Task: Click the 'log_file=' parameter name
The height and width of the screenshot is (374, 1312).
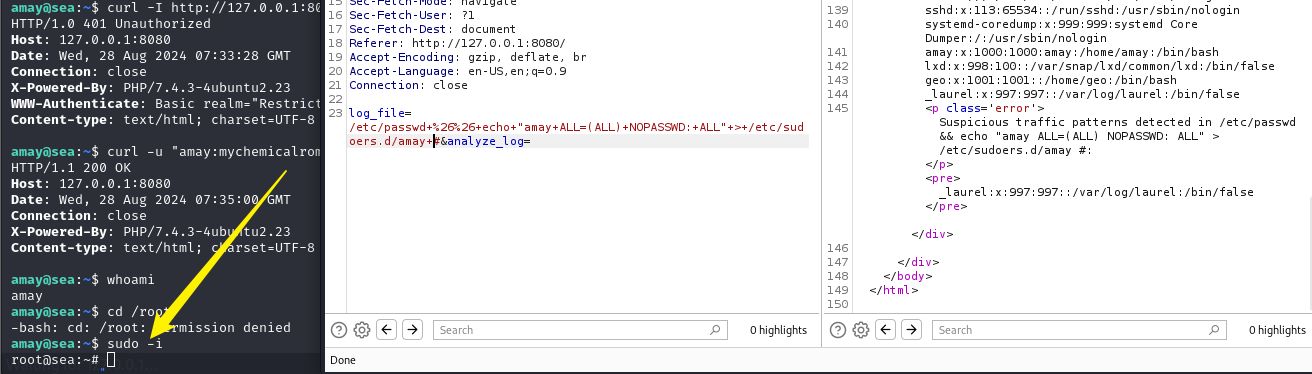Action: coord(379,114)
